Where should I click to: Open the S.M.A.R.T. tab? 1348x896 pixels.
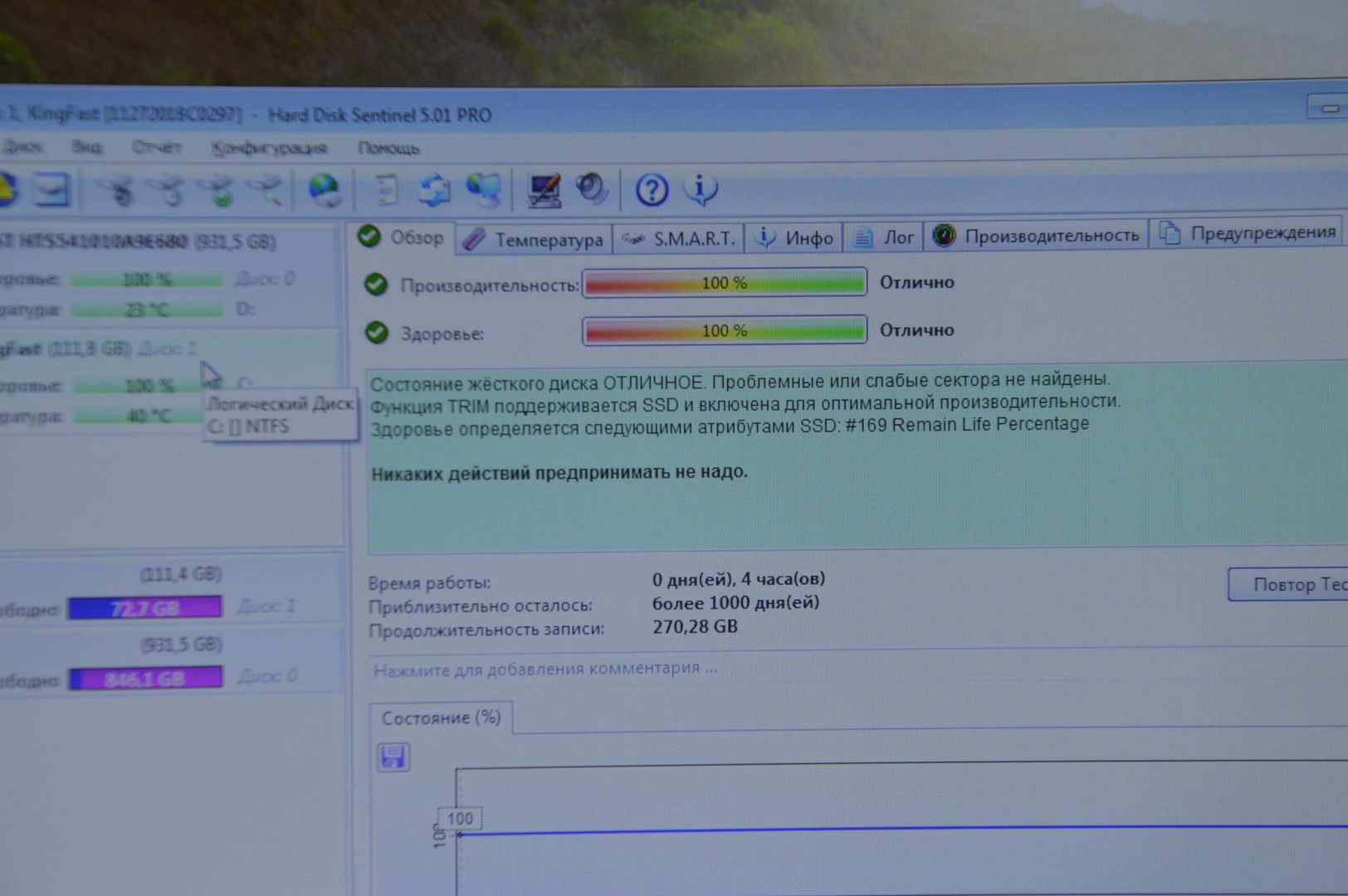(680, 239)
